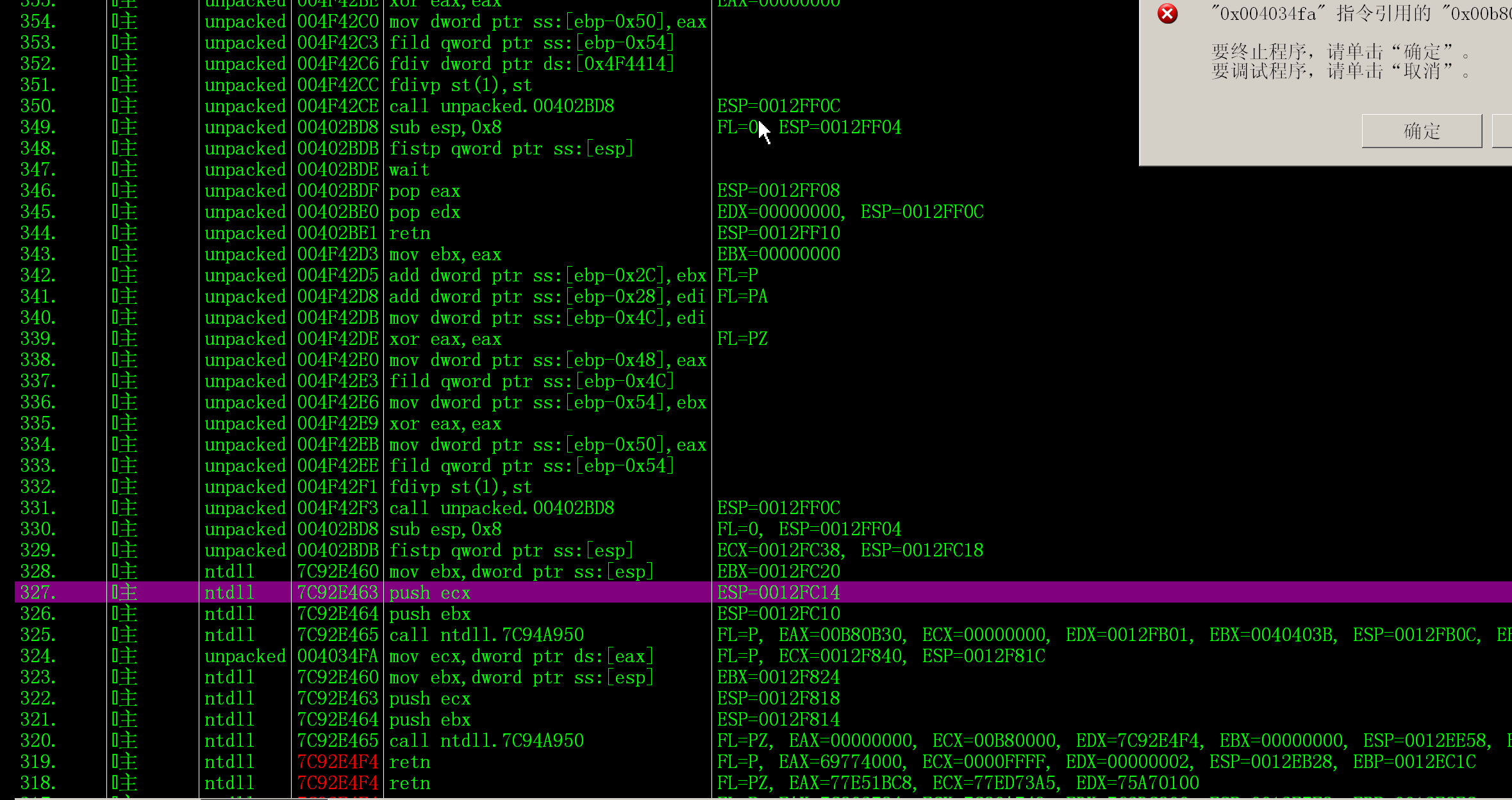Select row 340 mov dword ptr [ebp-0x4C],edi
The height and width of the screenshot is (800, 1512).
tap(763, 318)
